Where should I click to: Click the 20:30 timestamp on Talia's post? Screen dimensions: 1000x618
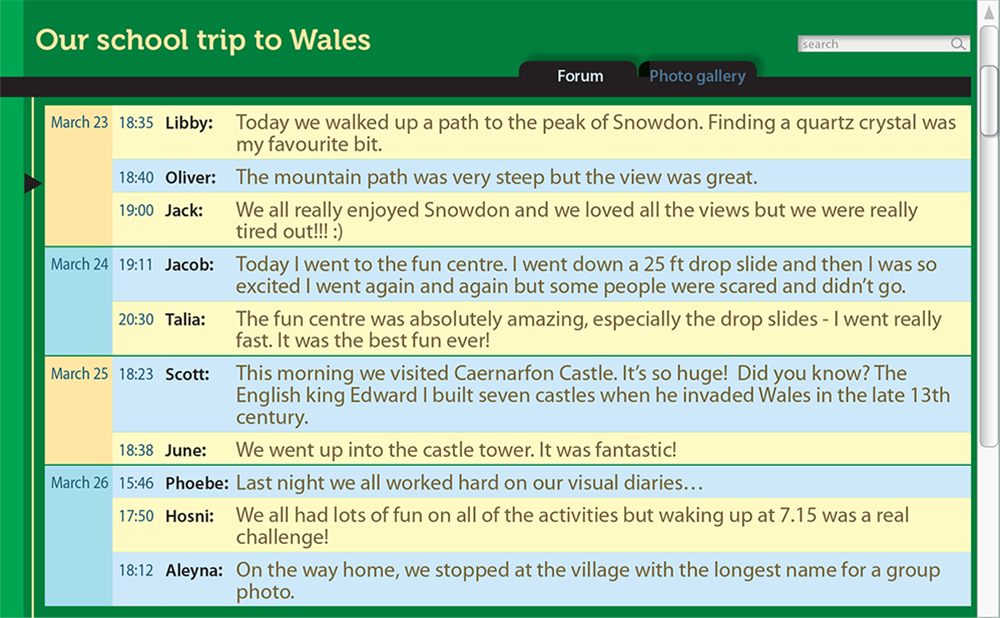136,319
